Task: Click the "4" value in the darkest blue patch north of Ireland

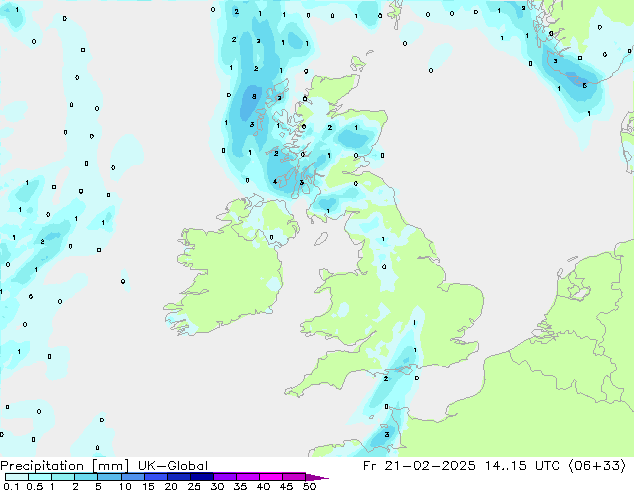Action: 275,182
